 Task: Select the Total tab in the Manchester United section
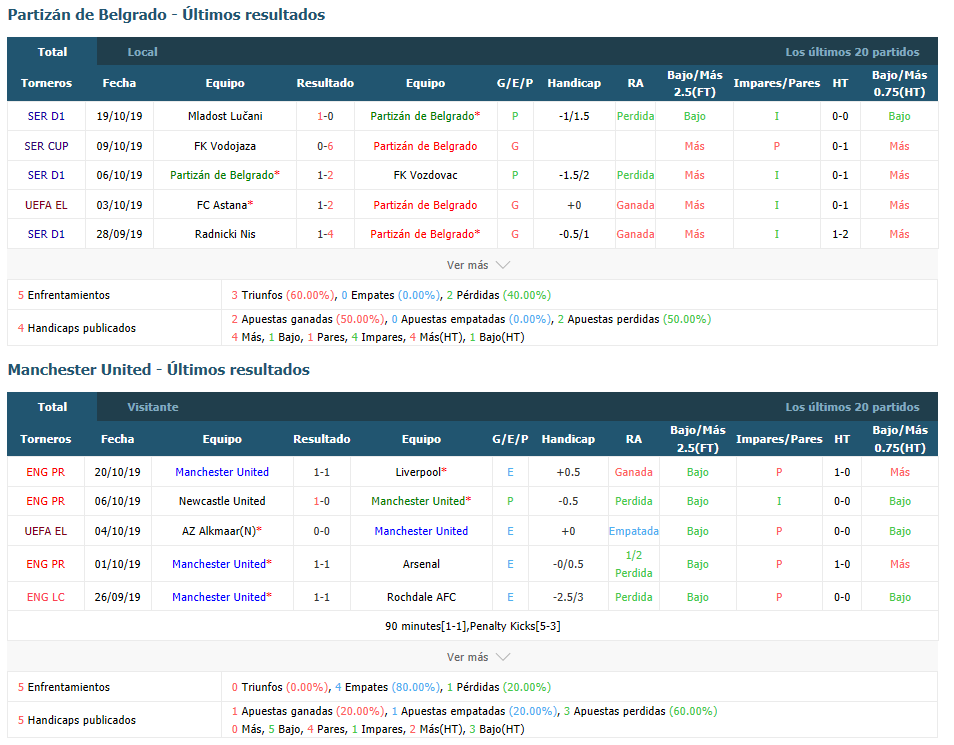click(x=52, y=407)
